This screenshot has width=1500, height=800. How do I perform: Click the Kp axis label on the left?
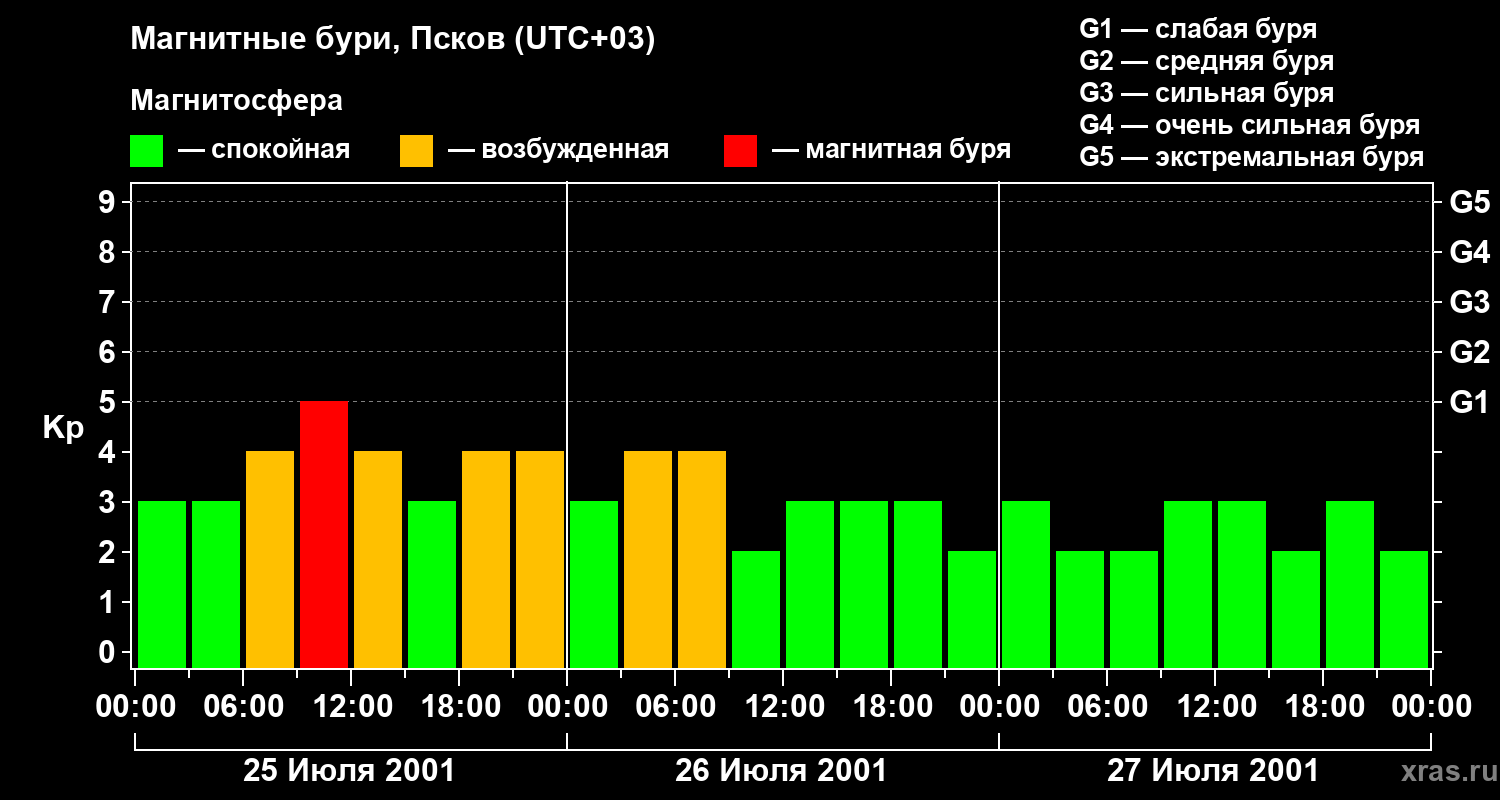point(63,427)
